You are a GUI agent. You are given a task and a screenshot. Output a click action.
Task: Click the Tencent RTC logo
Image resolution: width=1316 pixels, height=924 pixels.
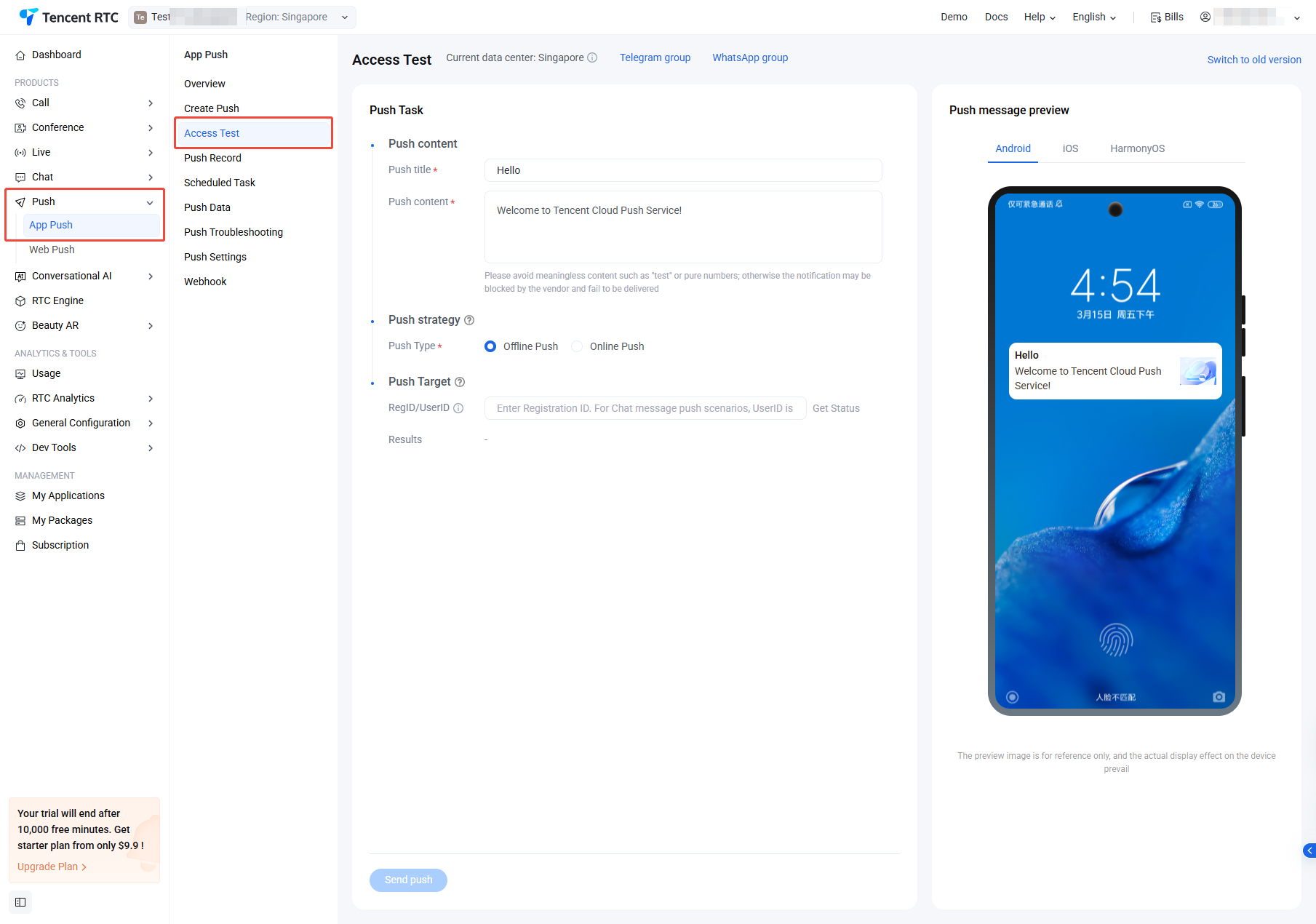(68, 17)
